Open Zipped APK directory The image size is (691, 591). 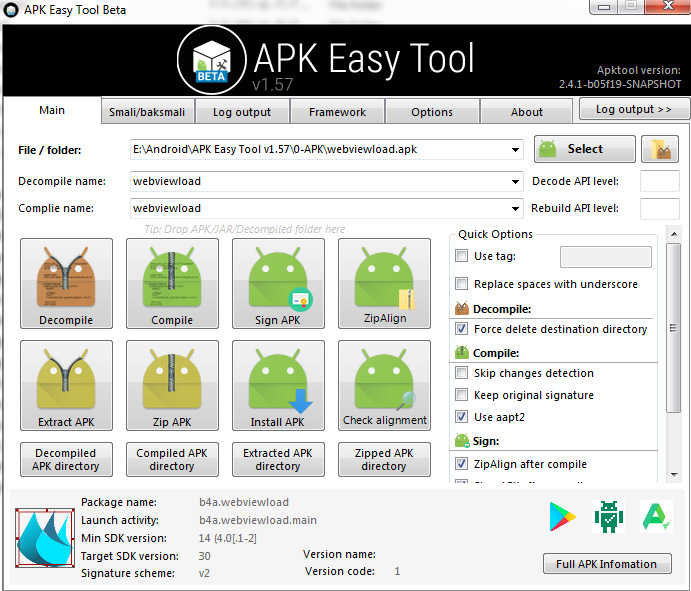384,460
